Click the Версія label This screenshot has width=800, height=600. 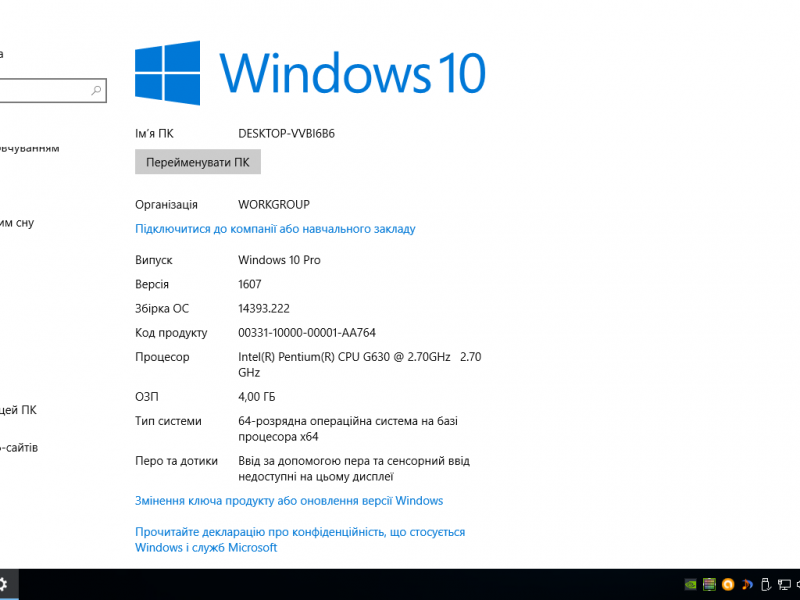pyautogui.click(x=152, y=284)
